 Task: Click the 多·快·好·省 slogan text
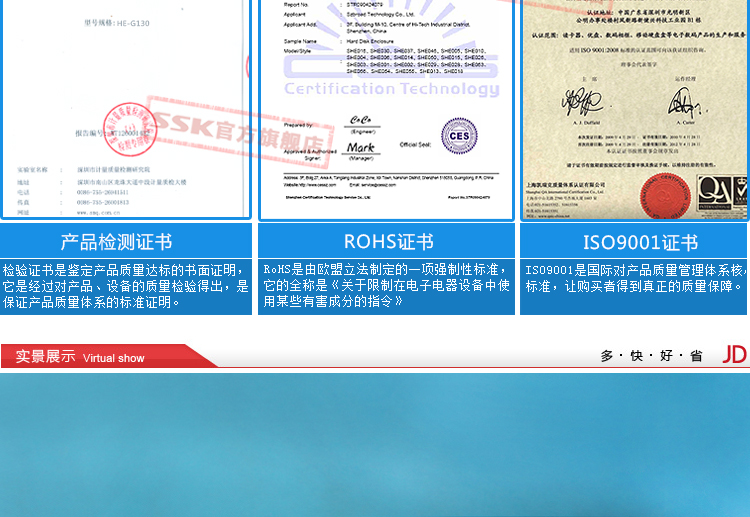click(651, 356)
